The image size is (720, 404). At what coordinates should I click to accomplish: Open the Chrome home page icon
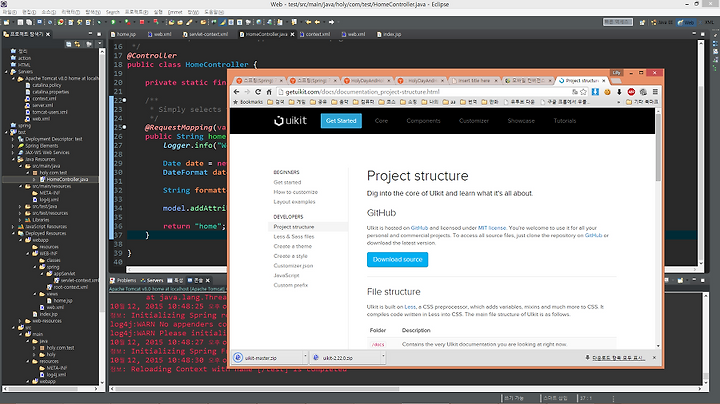point(269,92)
